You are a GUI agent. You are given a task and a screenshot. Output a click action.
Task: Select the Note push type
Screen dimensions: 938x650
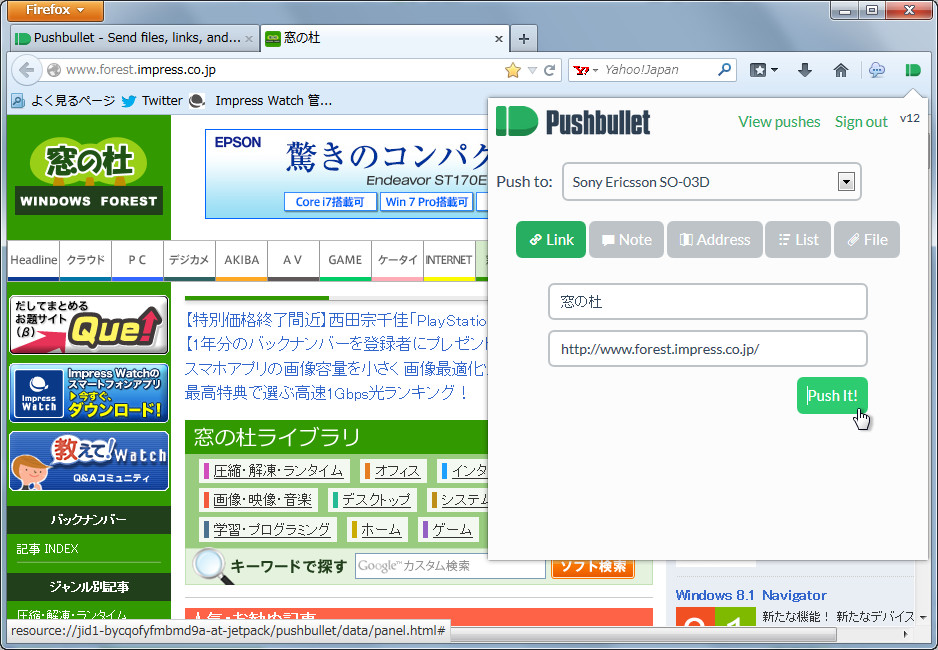pyautogui.click(x=626, y=239)
